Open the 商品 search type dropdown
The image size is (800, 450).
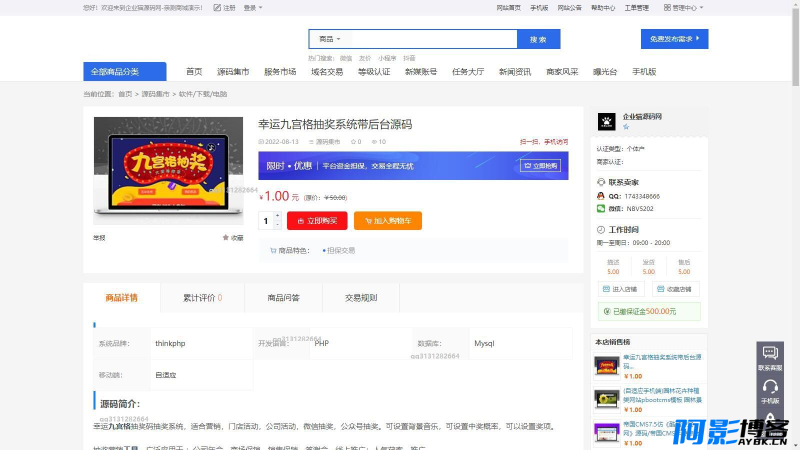tap(330, 39)
